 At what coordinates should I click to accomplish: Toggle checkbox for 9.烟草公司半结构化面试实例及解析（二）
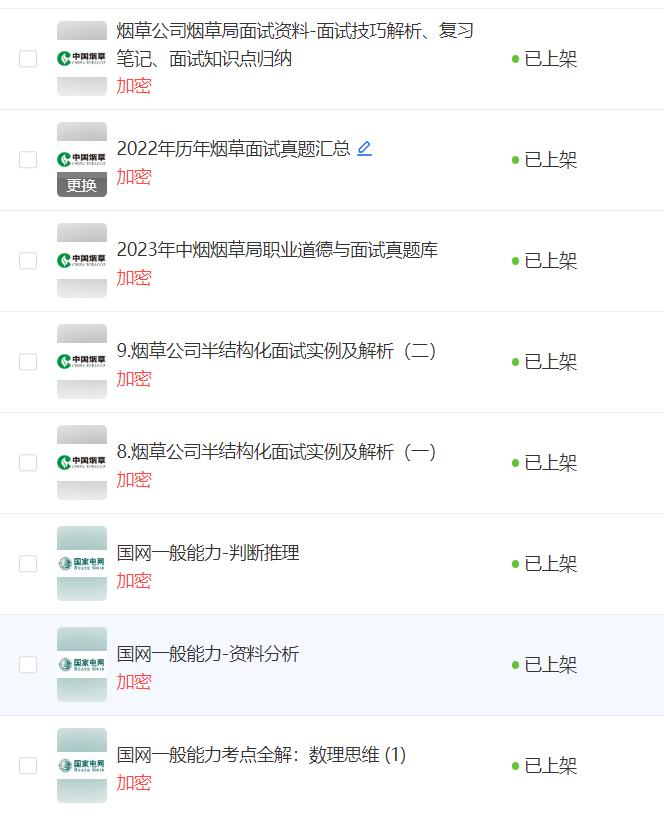tap(28, 362)
